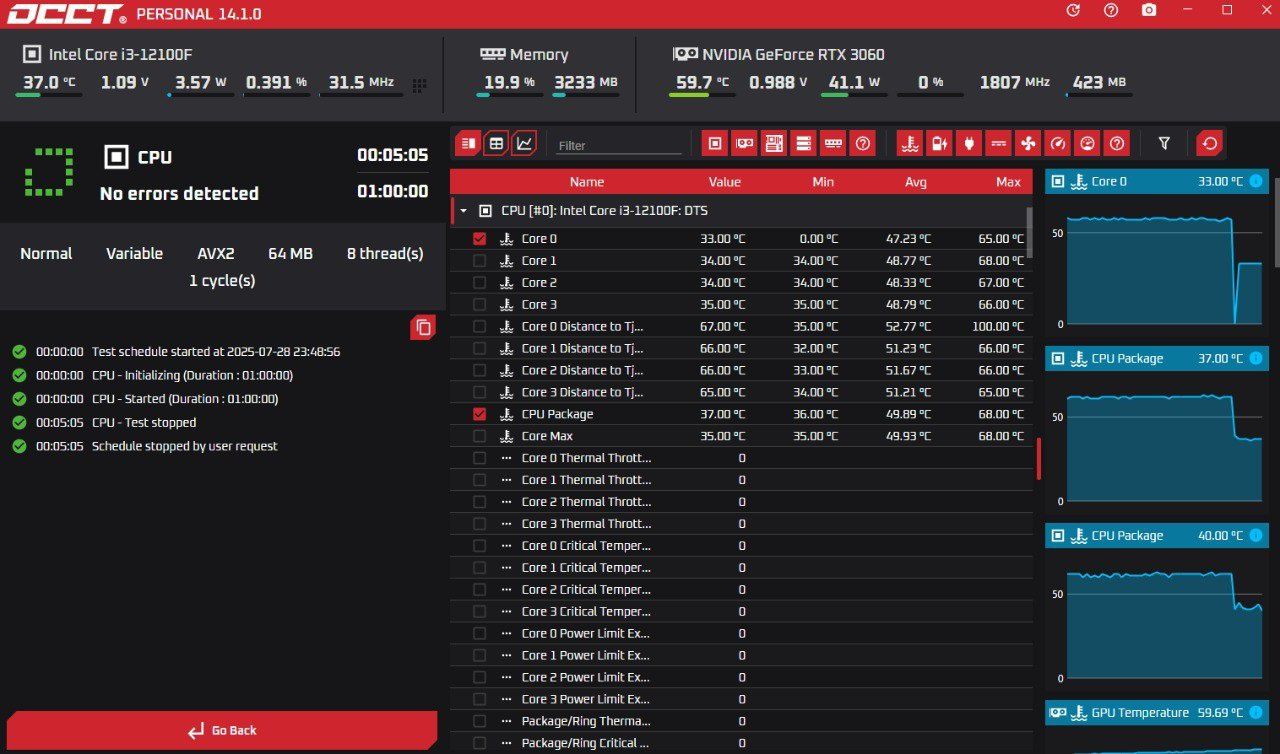Screen dimensions: 1280x754
Task: Click the Intel Core i3-12100F header label
Action: click(120, 54)
